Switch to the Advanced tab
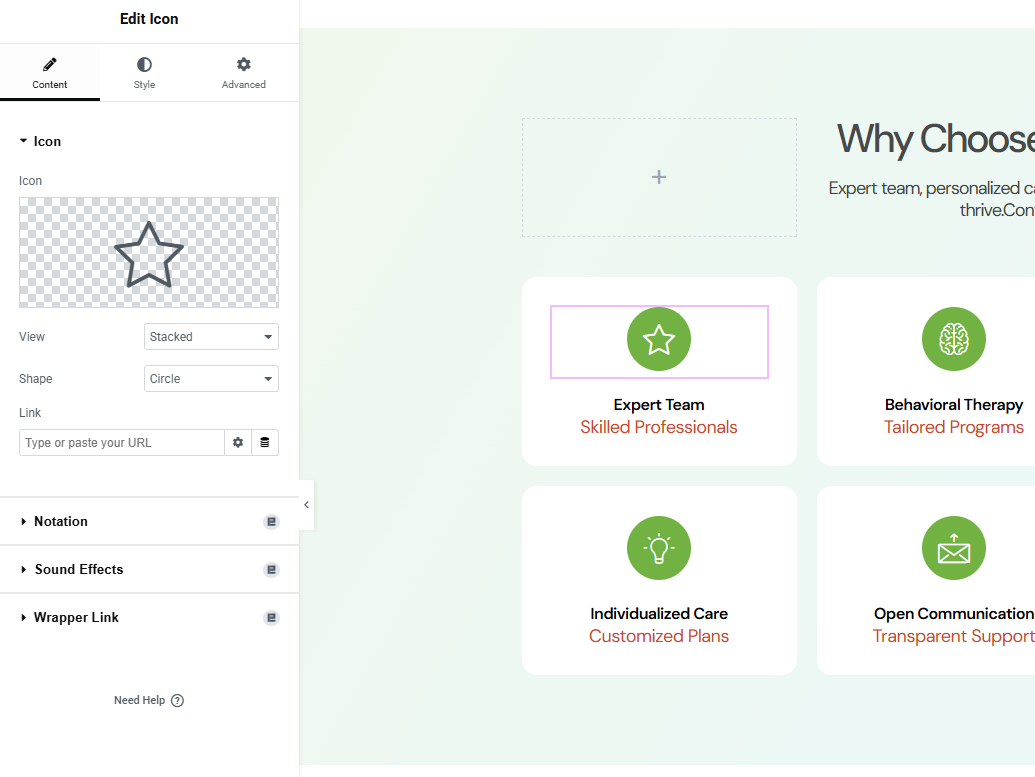 (244, 73)
